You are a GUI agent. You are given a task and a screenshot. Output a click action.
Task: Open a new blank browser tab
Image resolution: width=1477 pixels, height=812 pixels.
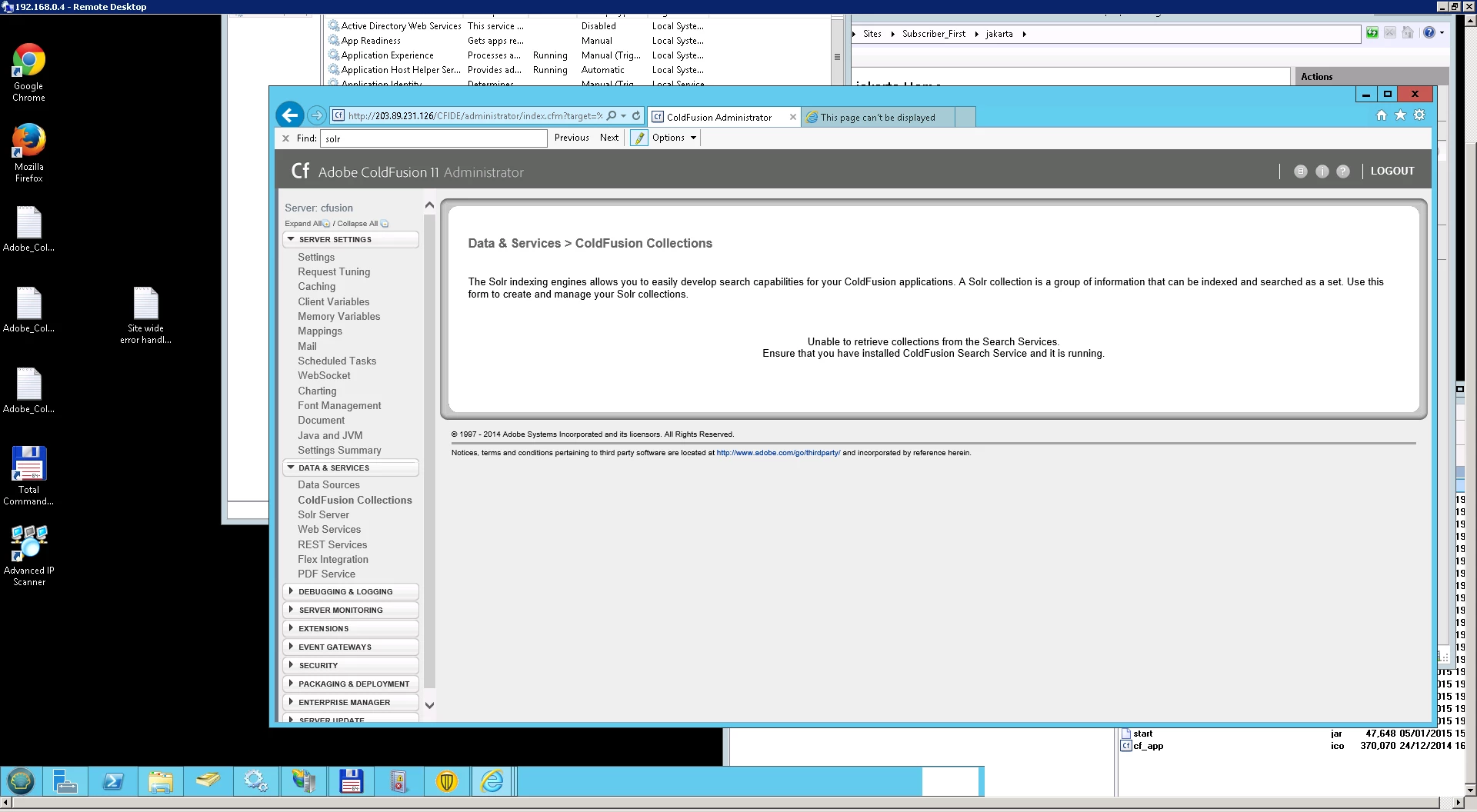point(965,117)
